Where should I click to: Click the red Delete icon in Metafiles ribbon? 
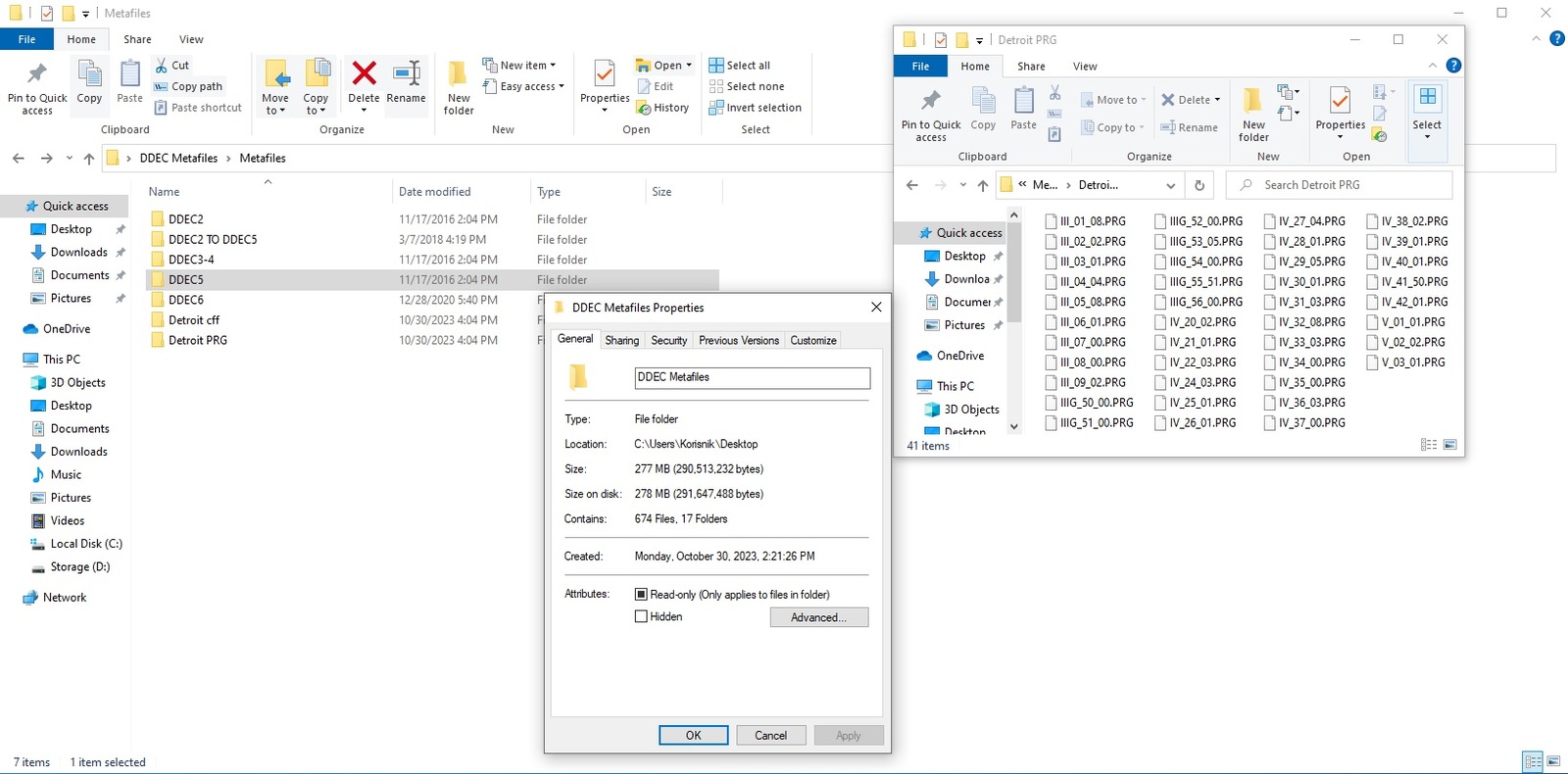pos(364,73)
